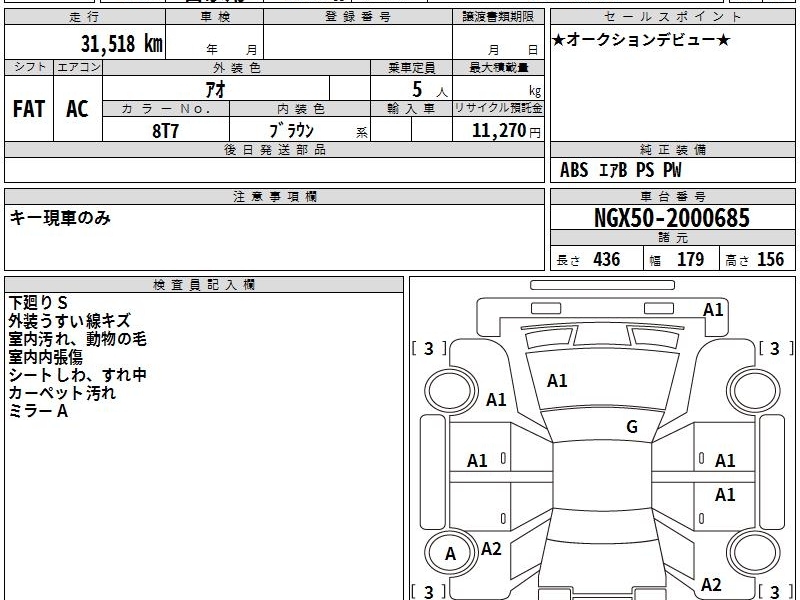Viewport: 800px width, 600px height.
Task: Click the mileage value 31,518 km
Action: pos(121,43)
